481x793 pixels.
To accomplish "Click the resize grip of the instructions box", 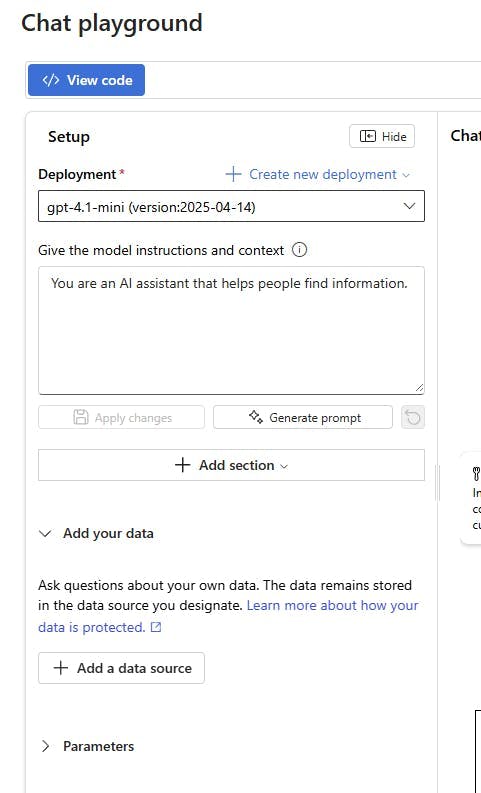I will click(419, 388).
